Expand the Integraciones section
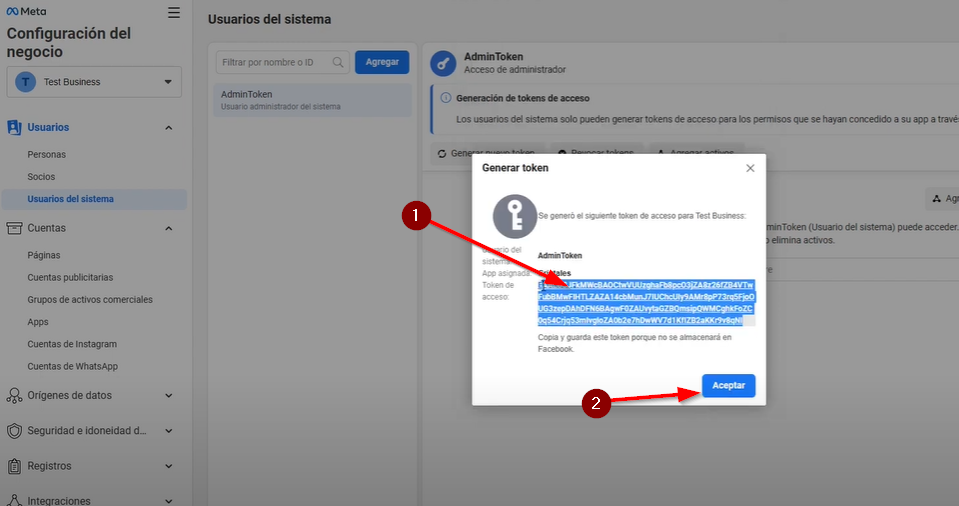959x506 pixels. (x=169, y=501)
